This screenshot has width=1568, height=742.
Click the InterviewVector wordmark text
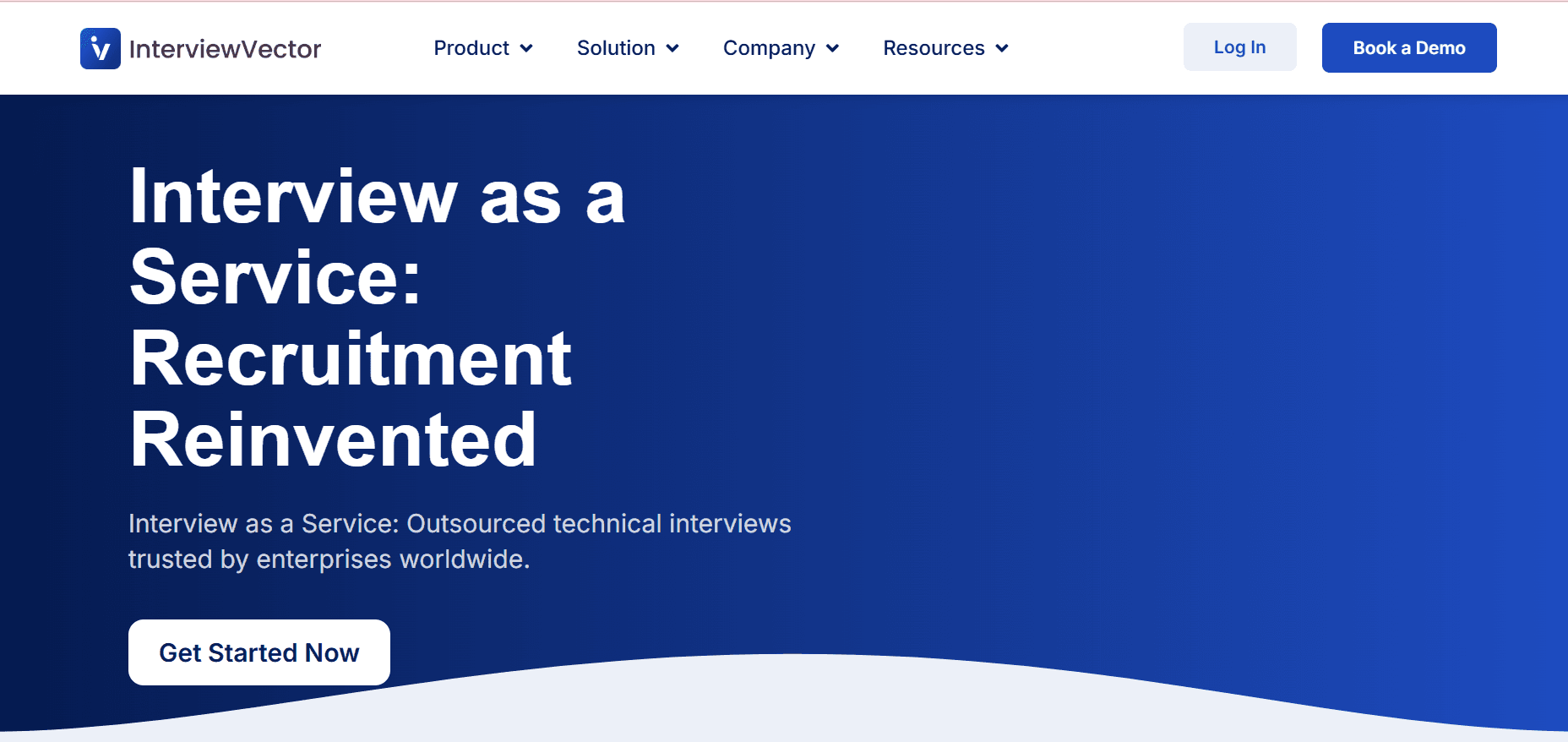(225, 49)
